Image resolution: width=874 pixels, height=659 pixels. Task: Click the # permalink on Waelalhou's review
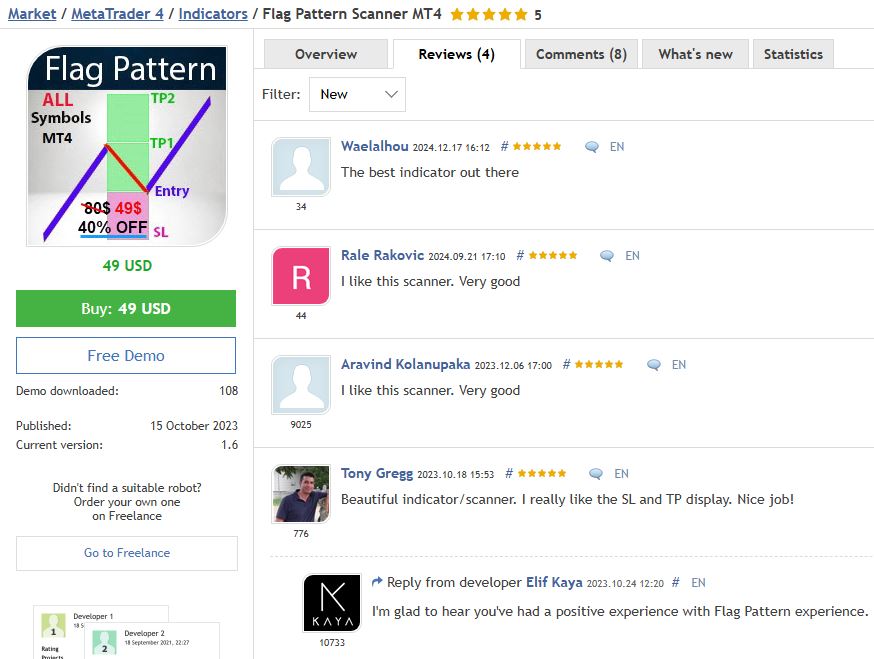pyautogui.click(x=504, y=146)
